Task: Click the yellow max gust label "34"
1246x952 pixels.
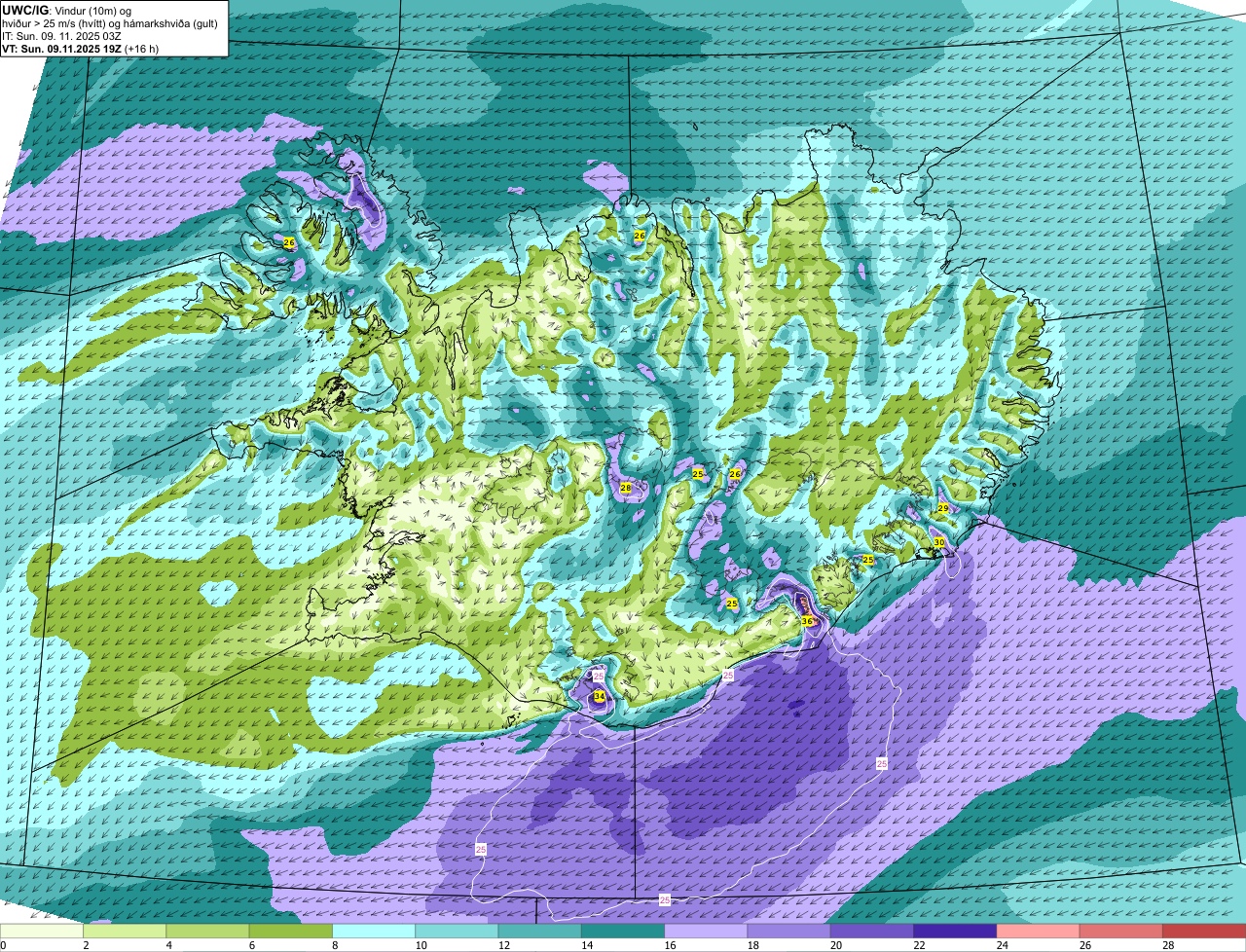Action: click(599, 697)
